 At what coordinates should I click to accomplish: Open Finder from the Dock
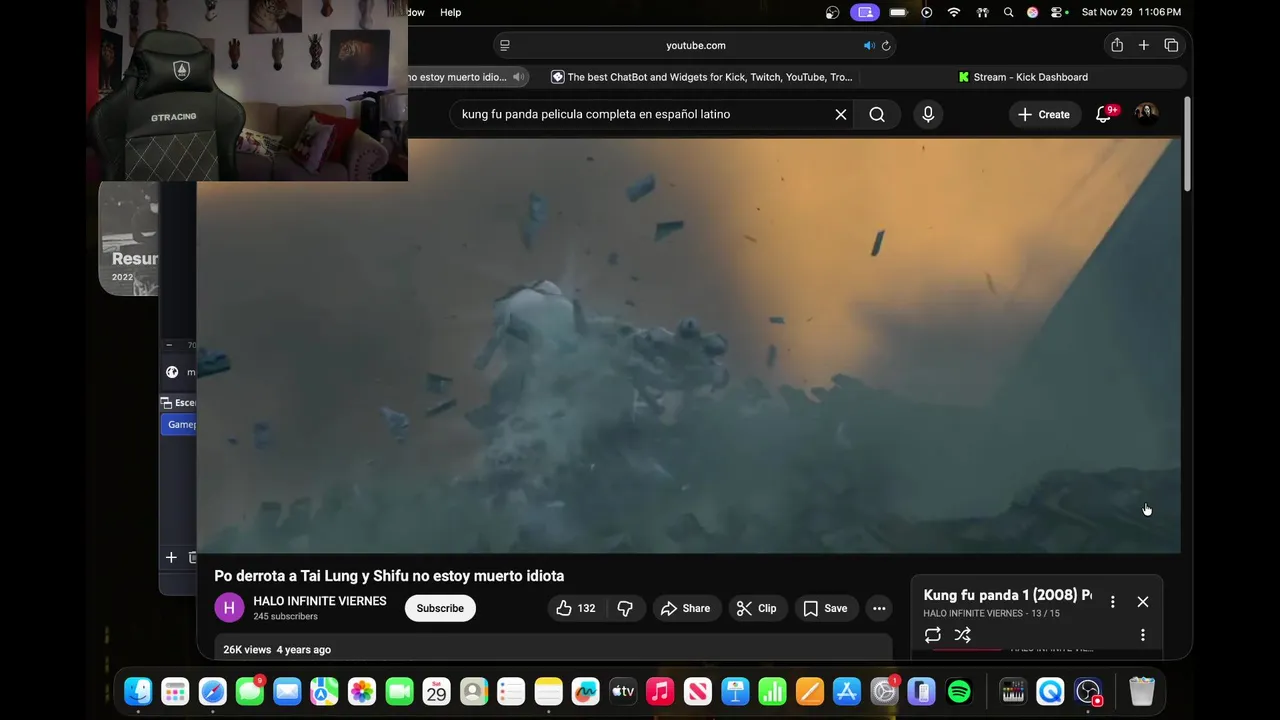click(x=138, y=691)
